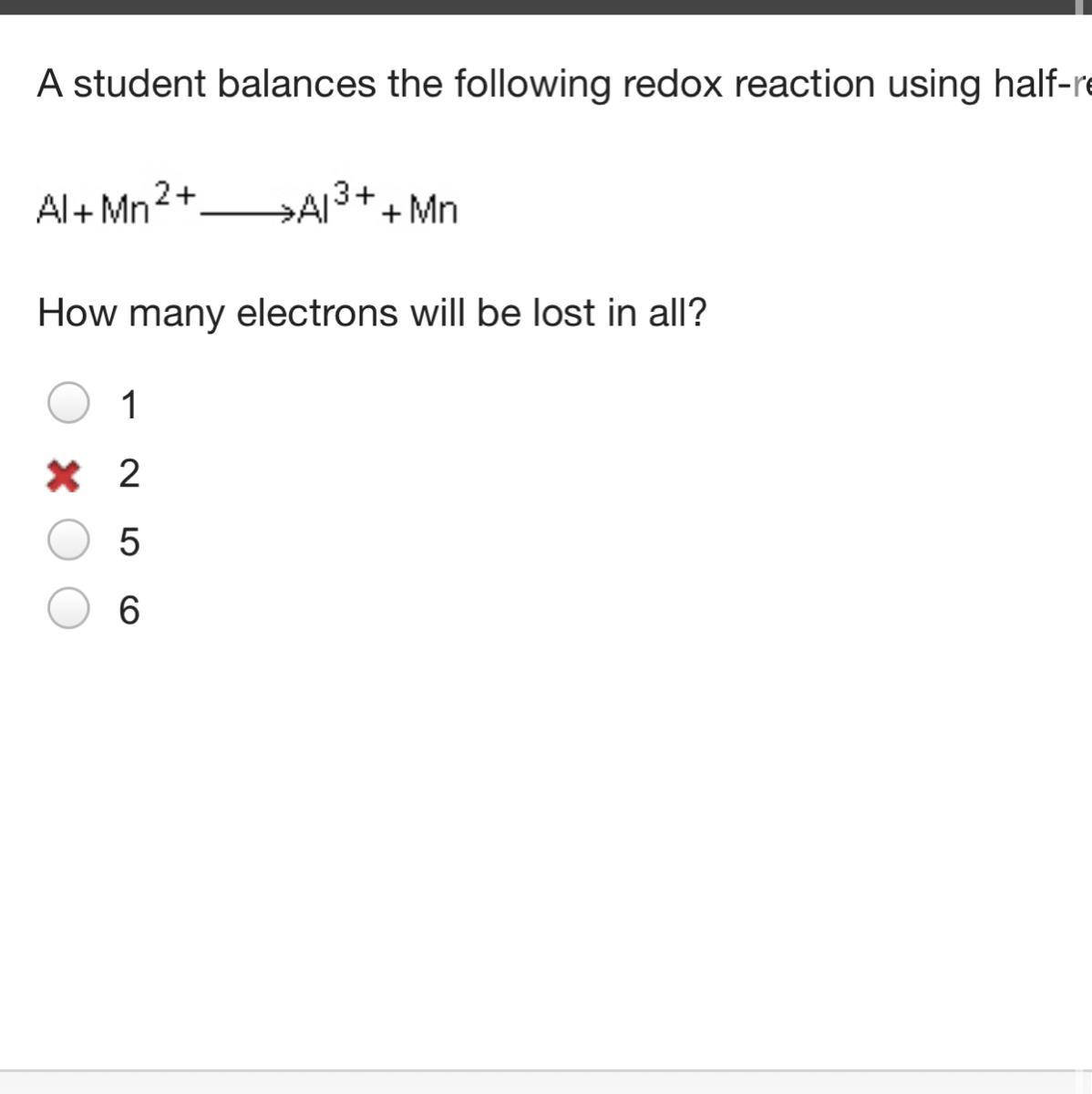The height and width of the screenshot is (1094, 1092).
Task: Select the radio button for answer 6
Action: 68,608
